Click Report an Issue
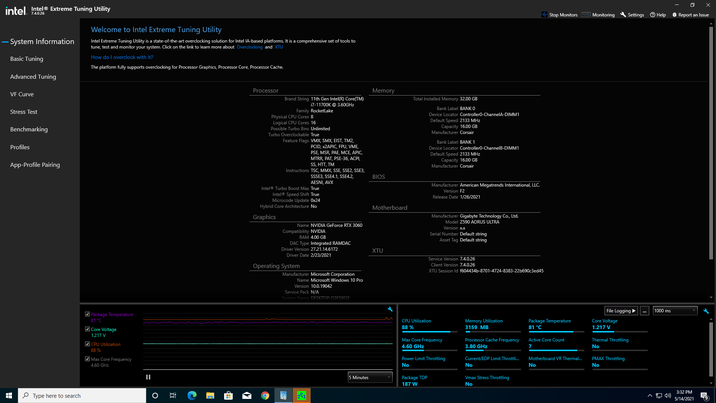 [x=690, y=15]
